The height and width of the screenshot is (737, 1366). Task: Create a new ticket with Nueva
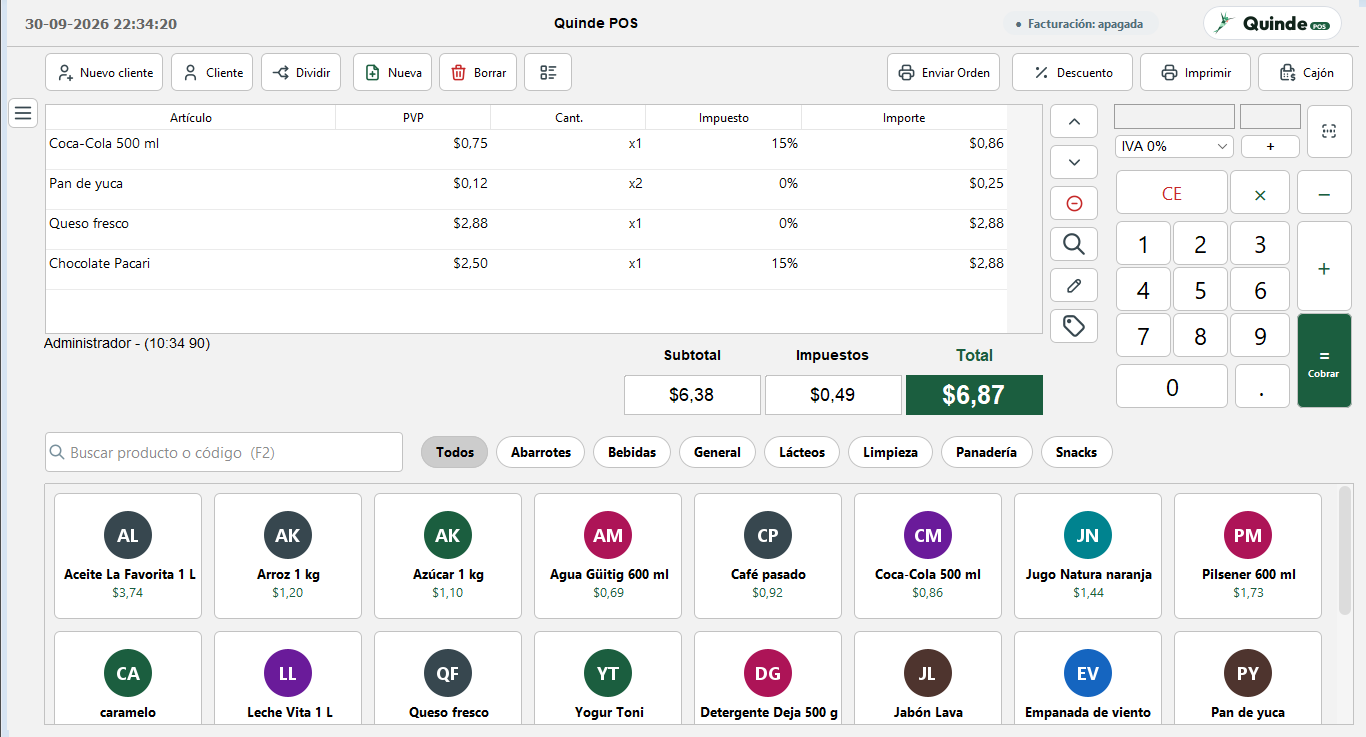click(393, 72)
